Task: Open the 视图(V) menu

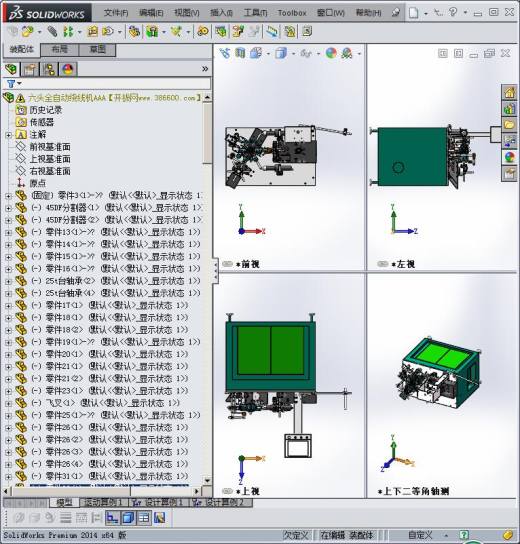Action: point(187,13)
